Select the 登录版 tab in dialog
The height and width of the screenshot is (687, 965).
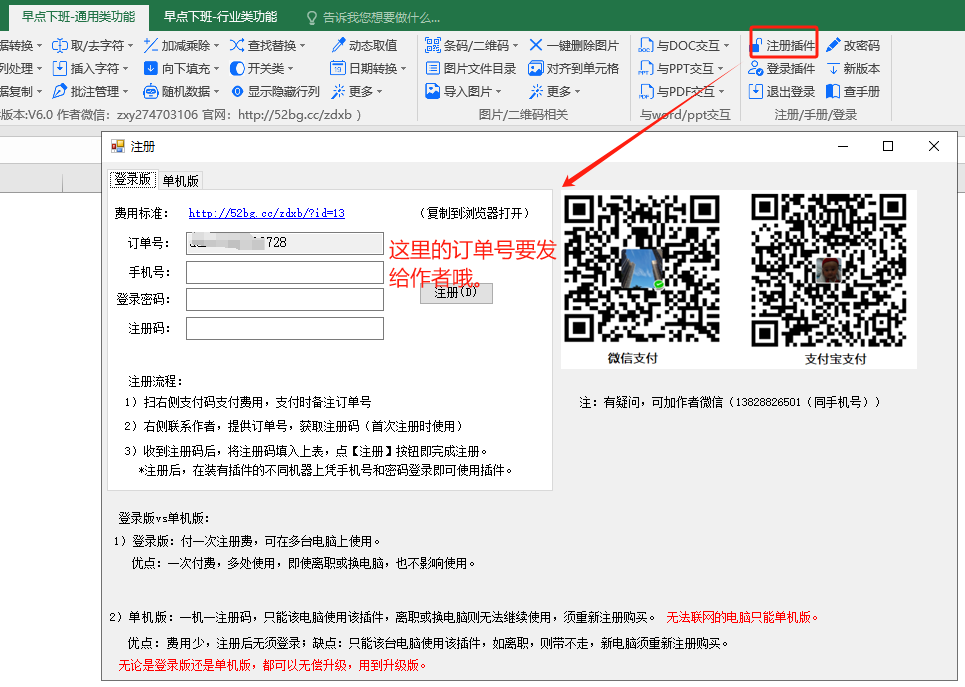coord(133,179)
